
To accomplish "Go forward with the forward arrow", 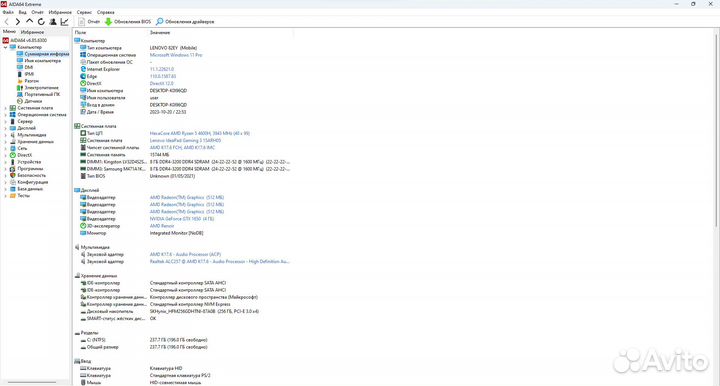I will (18, 22).
